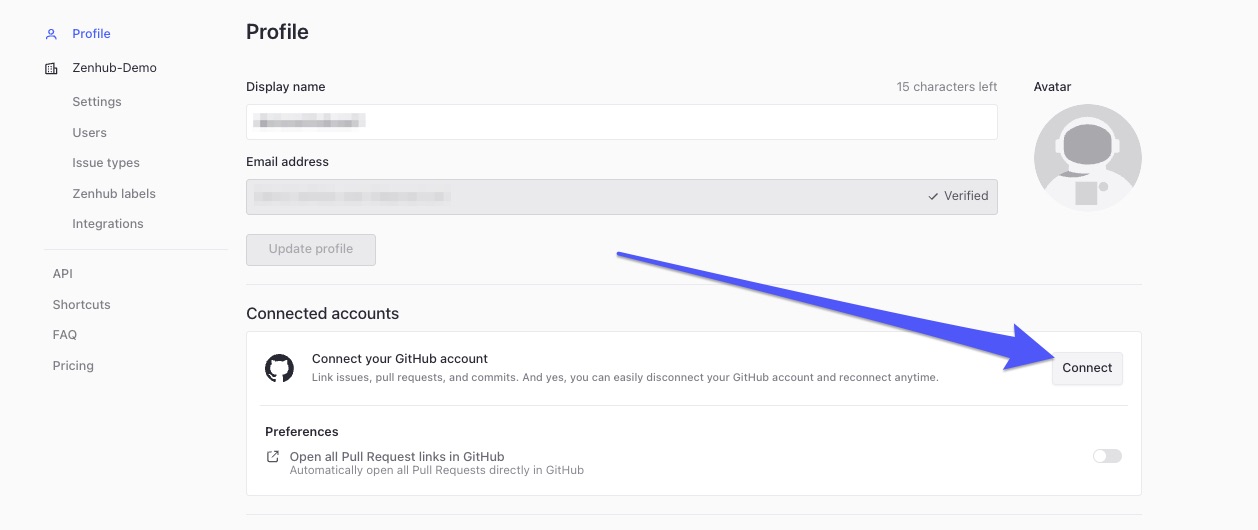This screenshot has height=530, width=1258.
Task: Open the API link in sidebar
Action: [x=63, y=274]
